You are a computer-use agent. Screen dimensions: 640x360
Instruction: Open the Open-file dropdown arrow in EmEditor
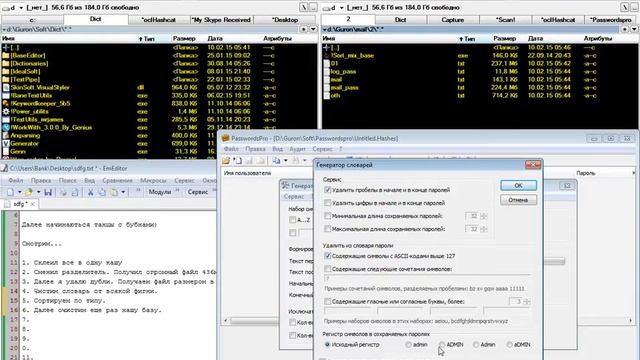pos(38,192)
